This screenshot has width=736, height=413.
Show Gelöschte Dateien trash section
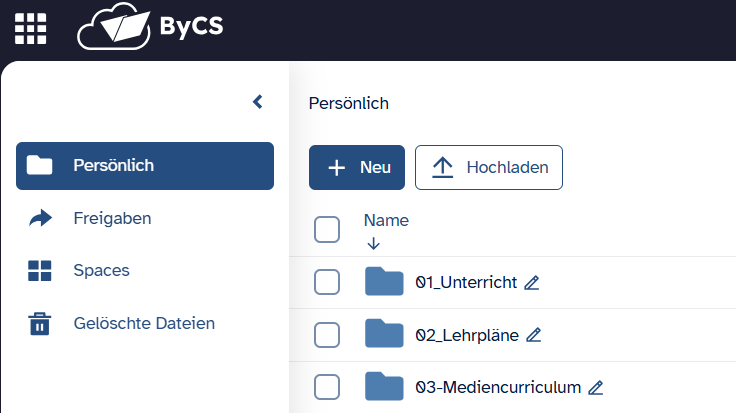tap(143, 323)
